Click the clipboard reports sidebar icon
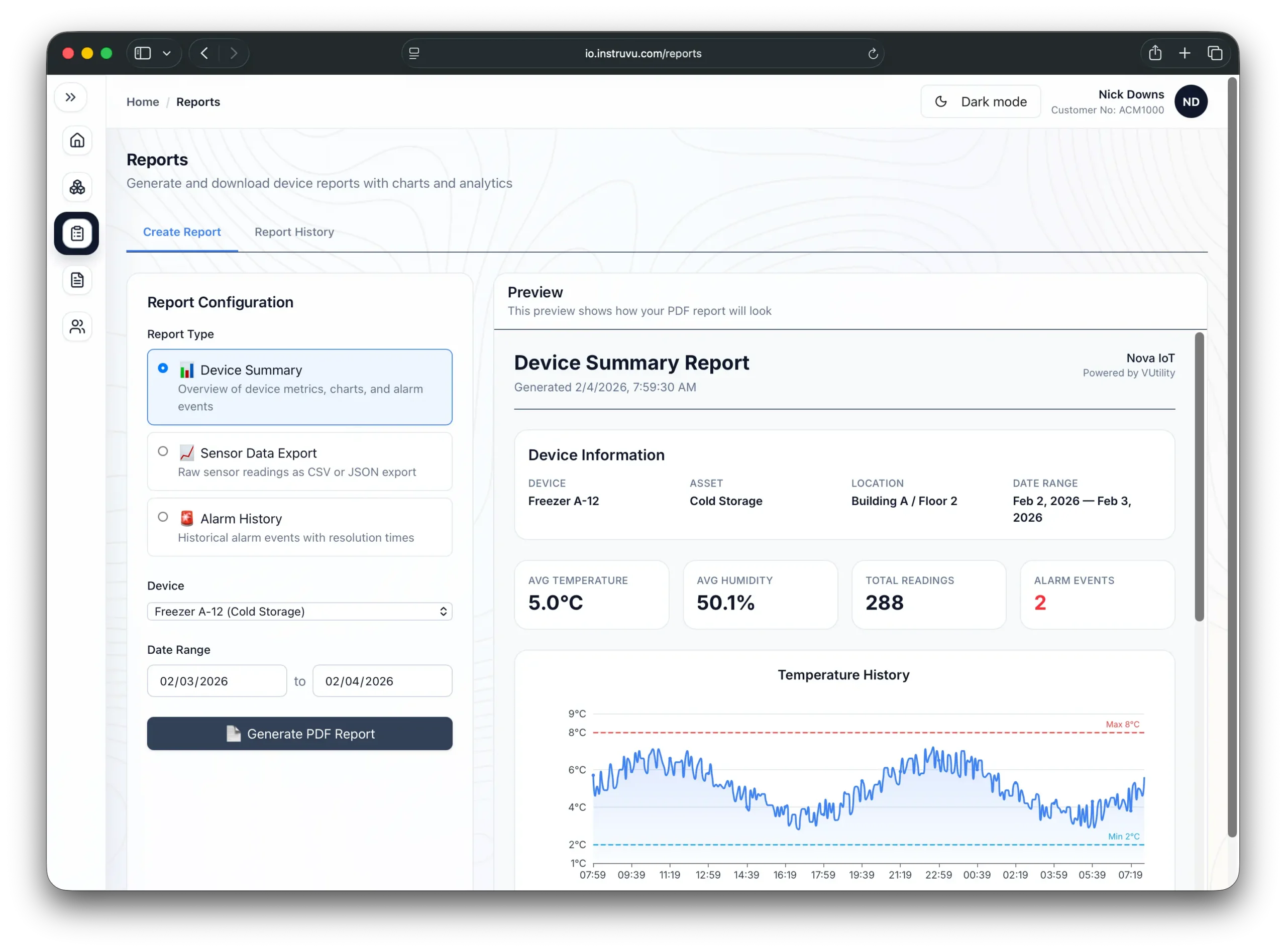 tap(77, 233)
